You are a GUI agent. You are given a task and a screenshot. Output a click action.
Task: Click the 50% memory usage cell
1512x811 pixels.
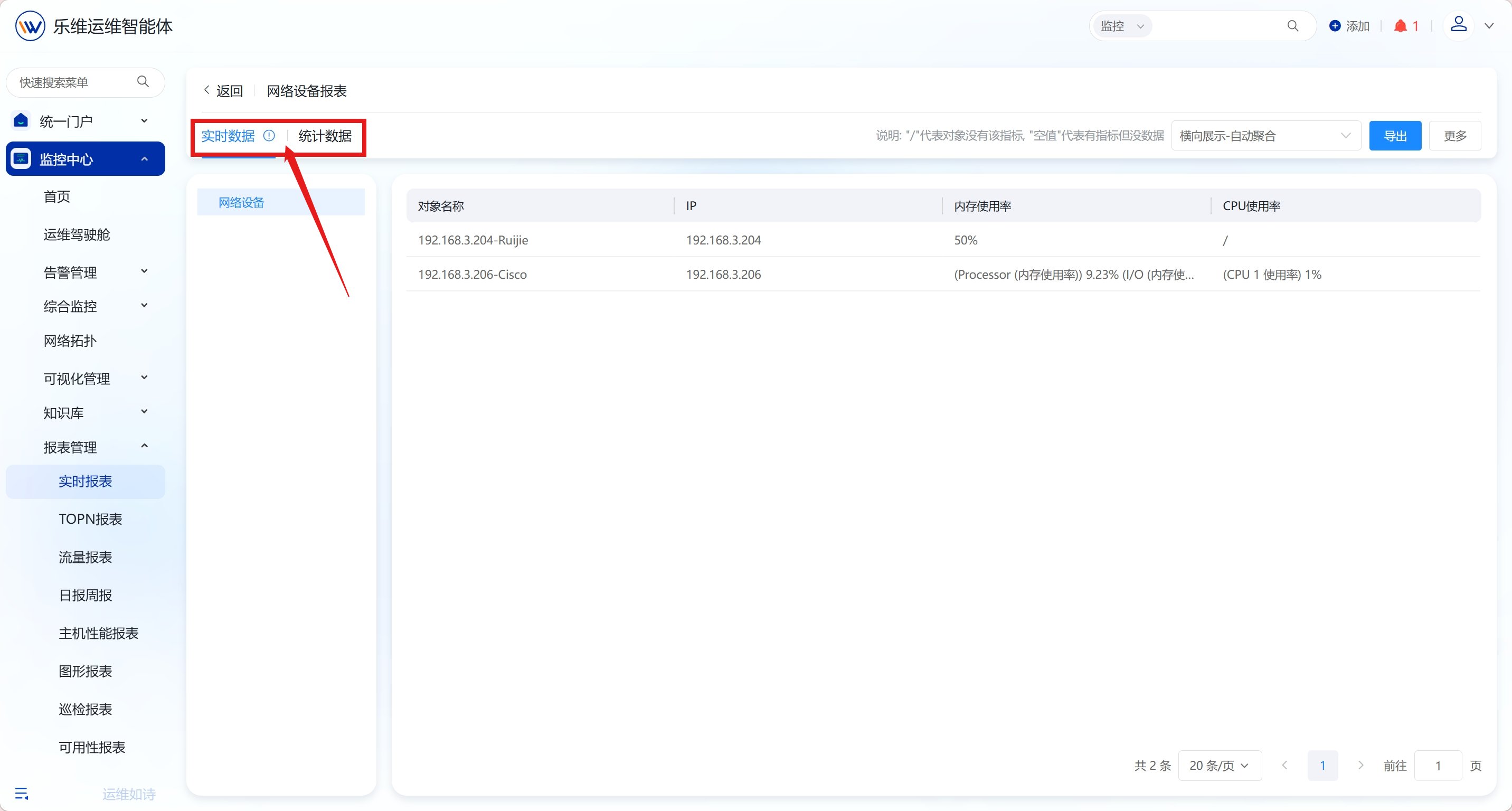tap(966, 240)
